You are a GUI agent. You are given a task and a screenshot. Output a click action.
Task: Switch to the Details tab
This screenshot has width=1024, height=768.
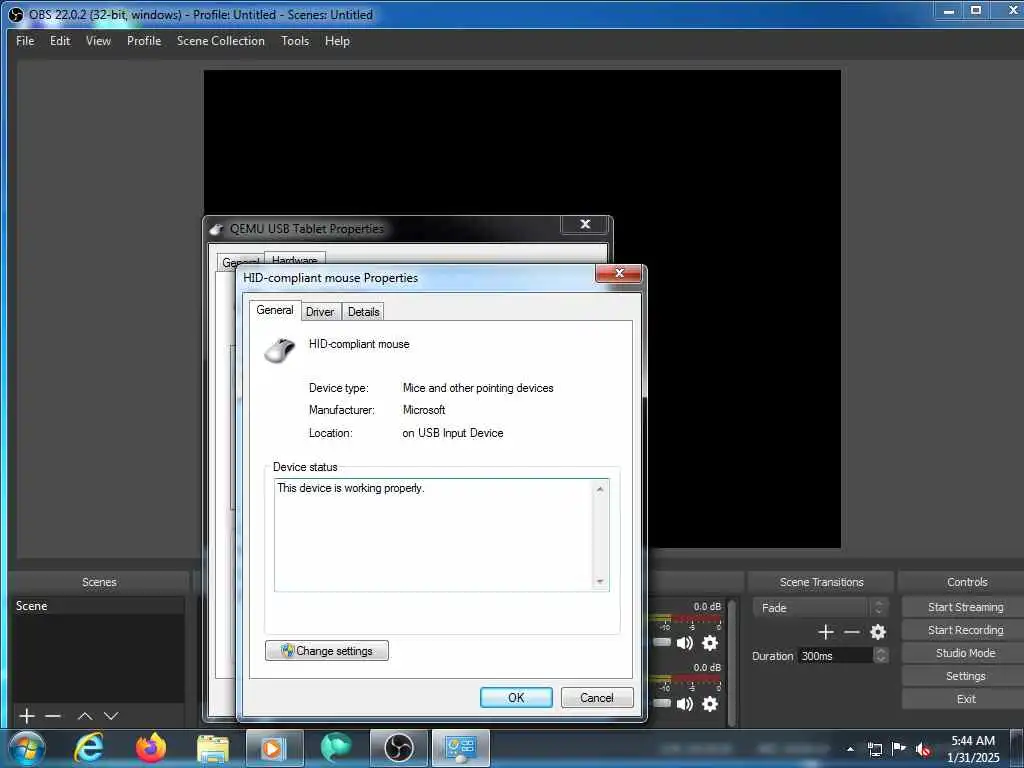tap(363, 312)
